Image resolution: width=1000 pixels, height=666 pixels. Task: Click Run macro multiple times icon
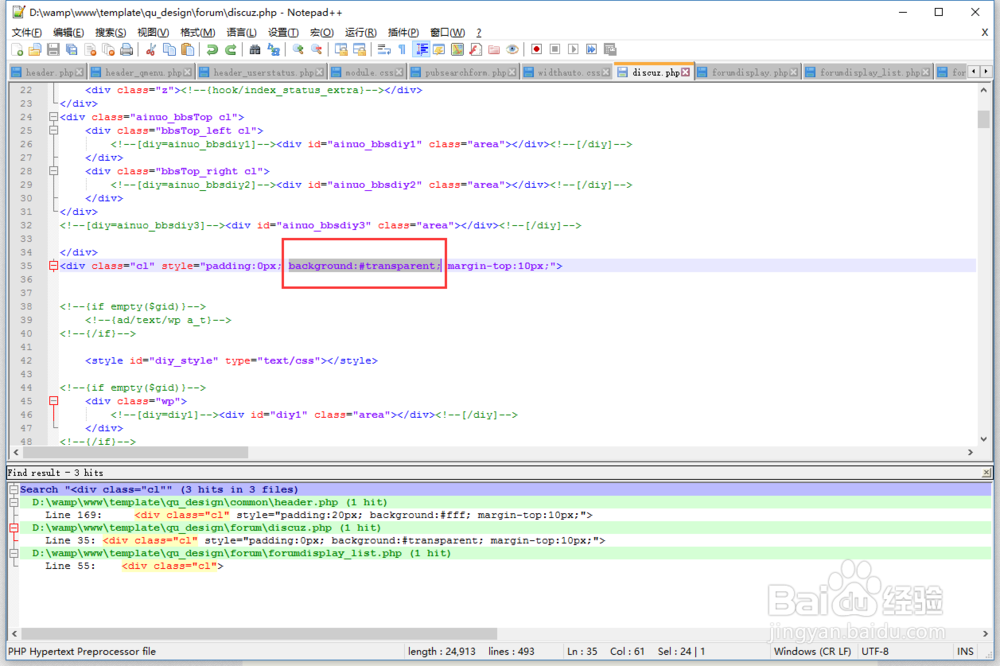click(592, 50)
